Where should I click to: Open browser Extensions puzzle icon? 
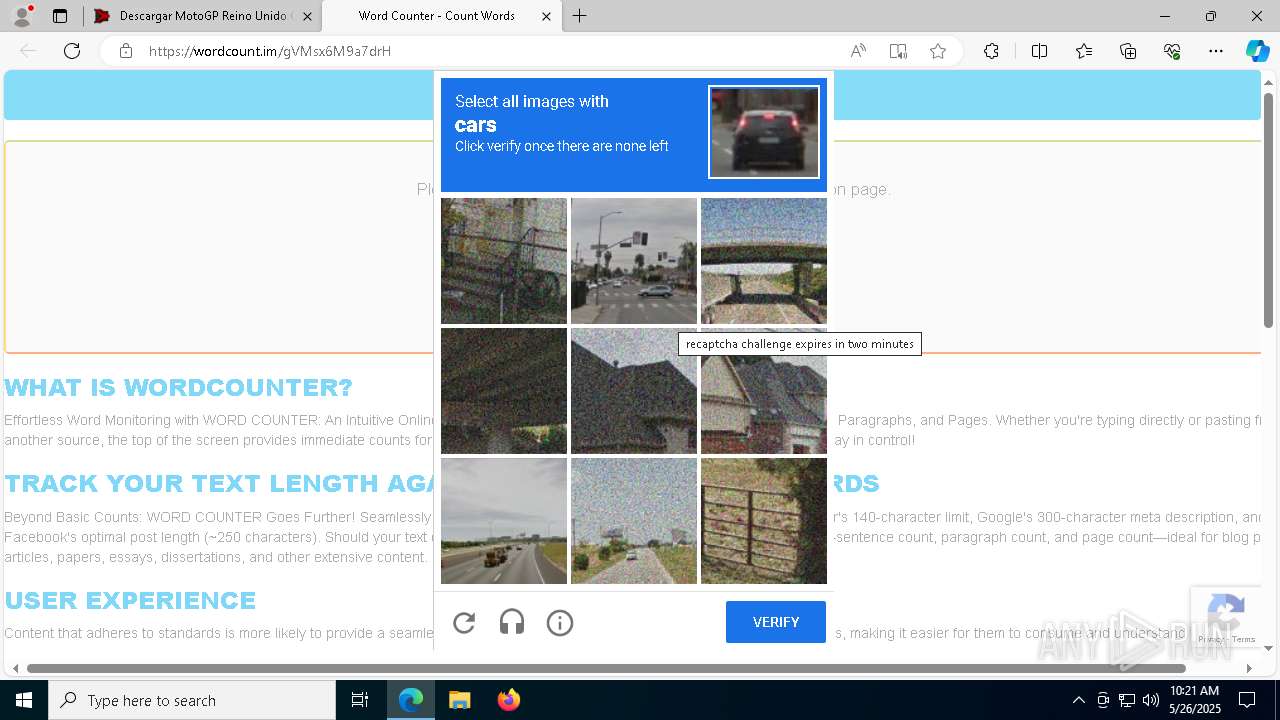pyautogui.click(x=991, y=51)
